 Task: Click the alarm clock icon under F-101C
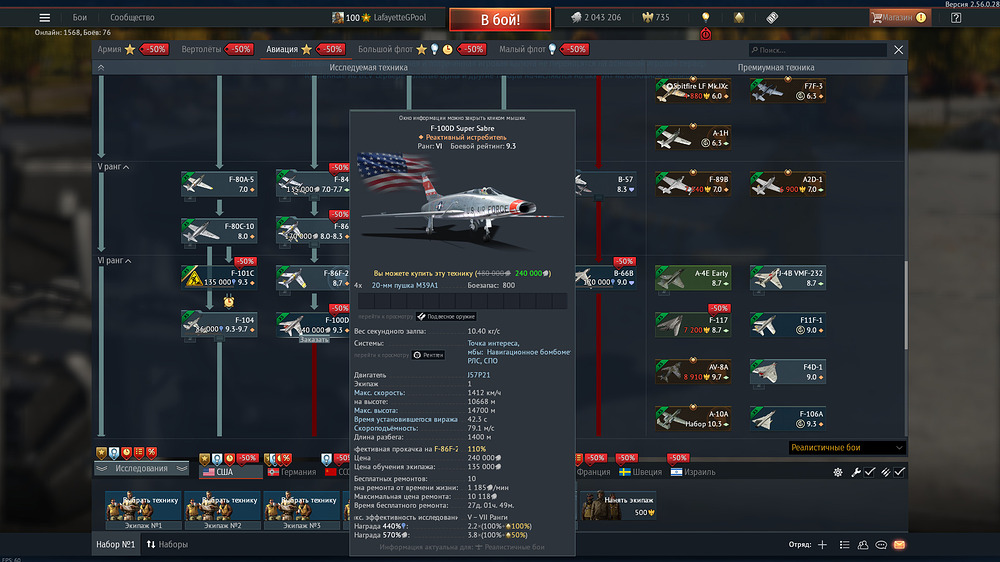228,301
